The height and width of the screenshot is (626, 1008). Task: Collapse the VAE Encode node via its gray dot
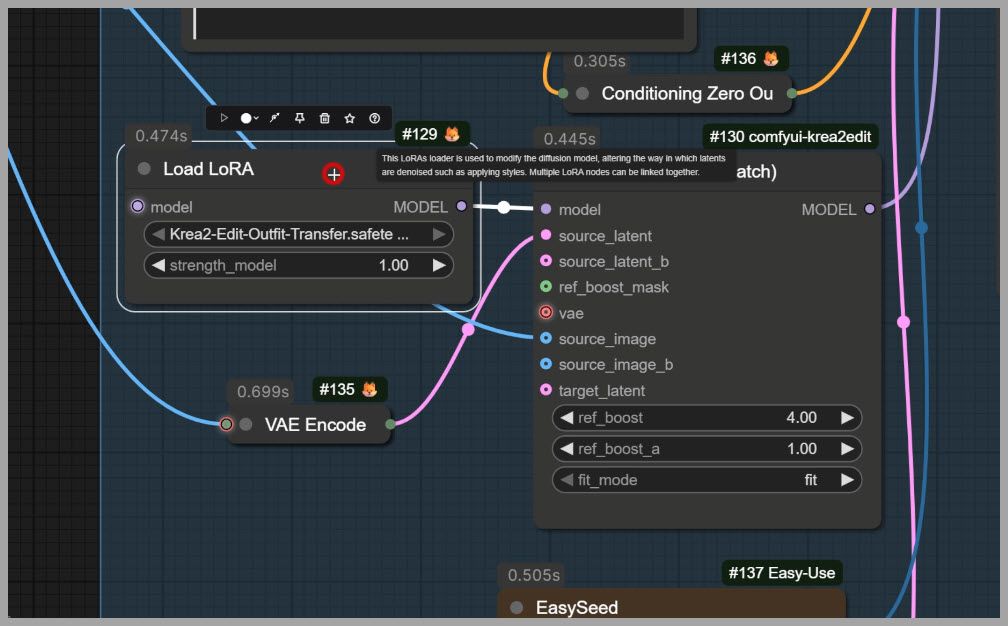click(x=246, y=424)
